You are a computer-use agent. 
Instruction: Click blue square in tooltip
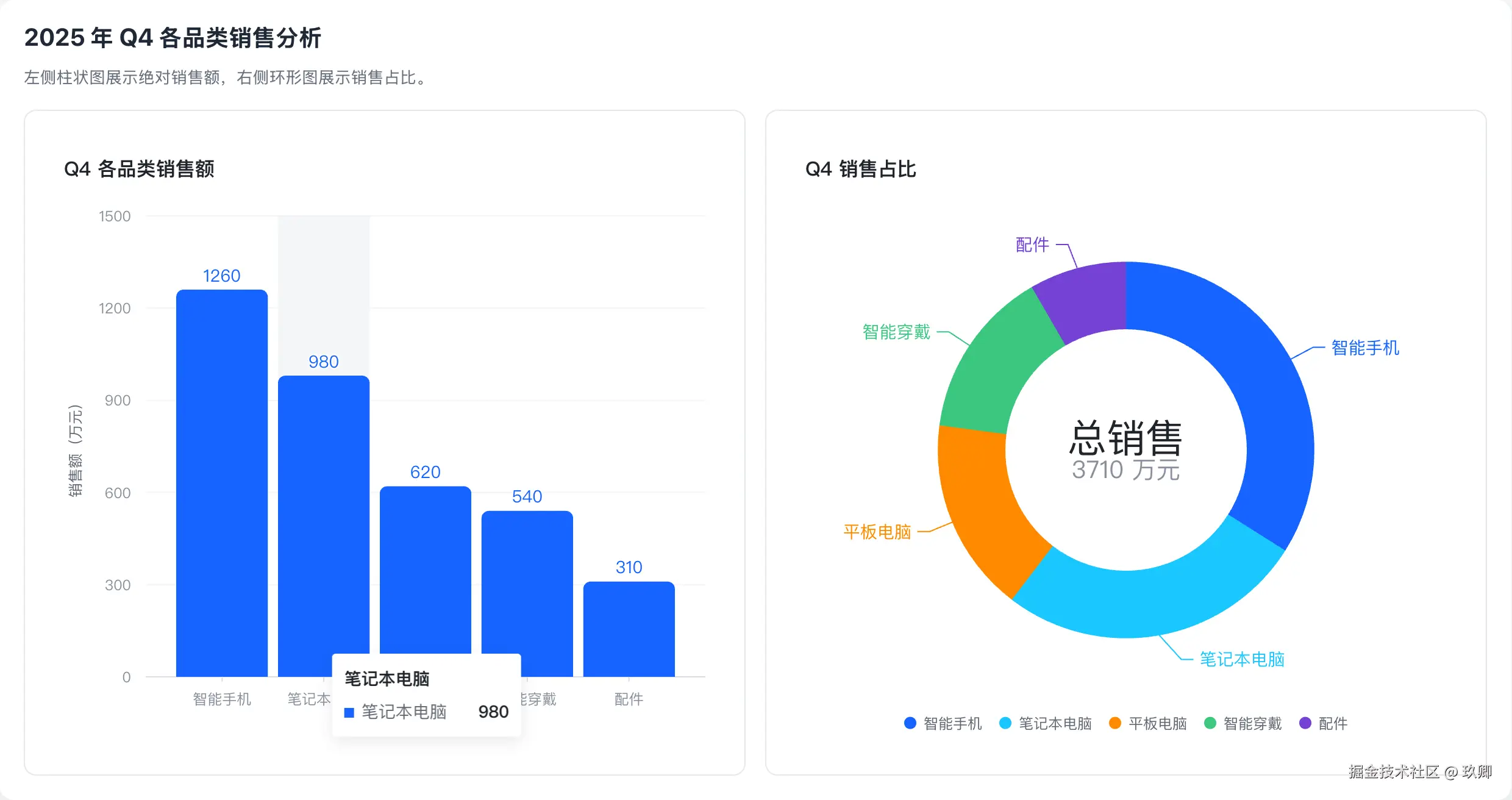click(349, 712)
